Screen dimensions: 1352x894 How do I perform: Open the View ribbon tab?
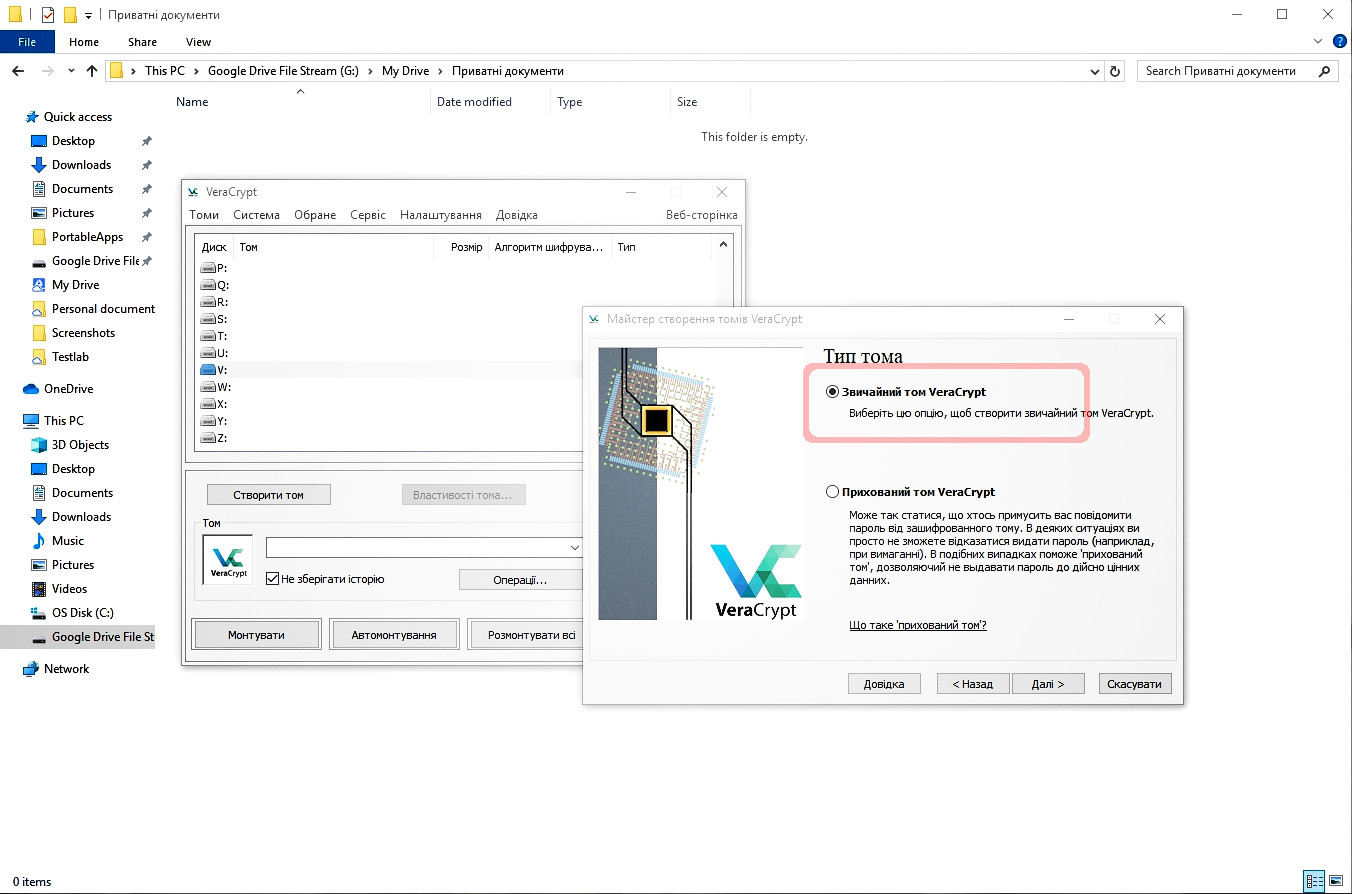(x=198, y=42)
